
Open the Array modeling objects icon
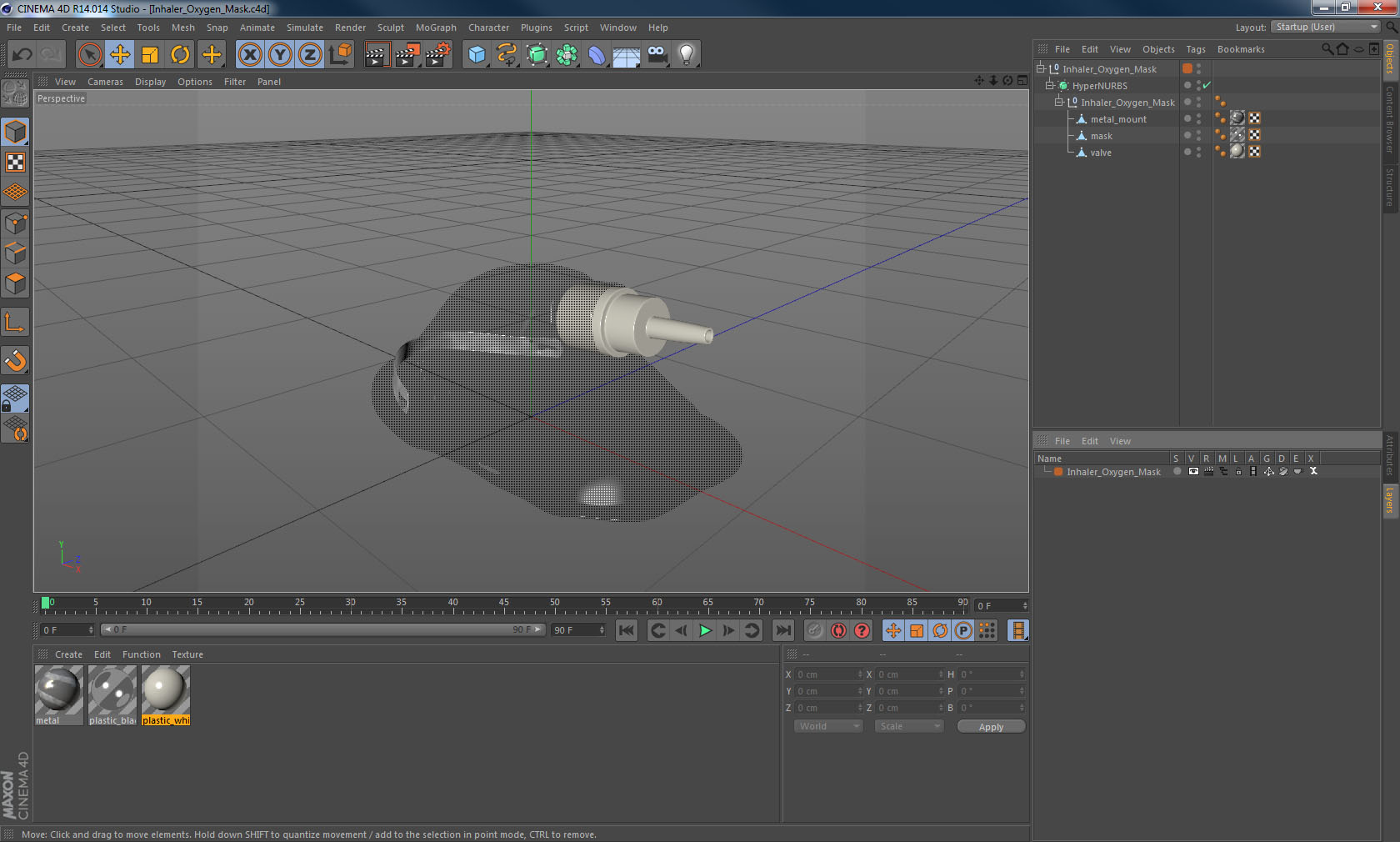click(x=567, y=55)
